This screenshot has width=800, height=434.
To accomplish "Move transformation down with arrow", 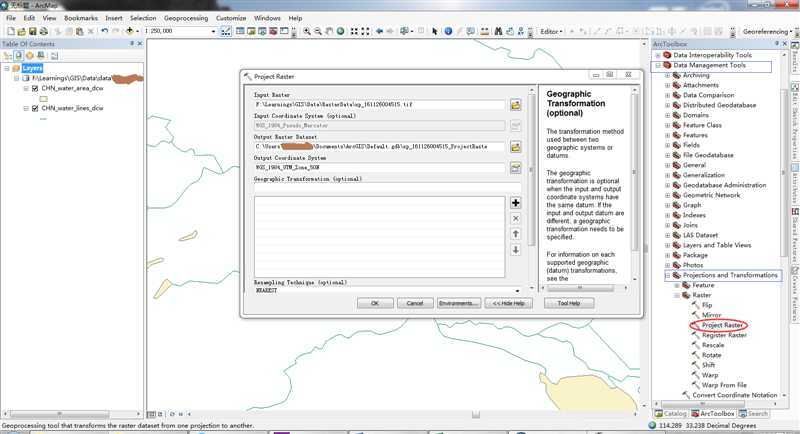I will coord(515,250).
